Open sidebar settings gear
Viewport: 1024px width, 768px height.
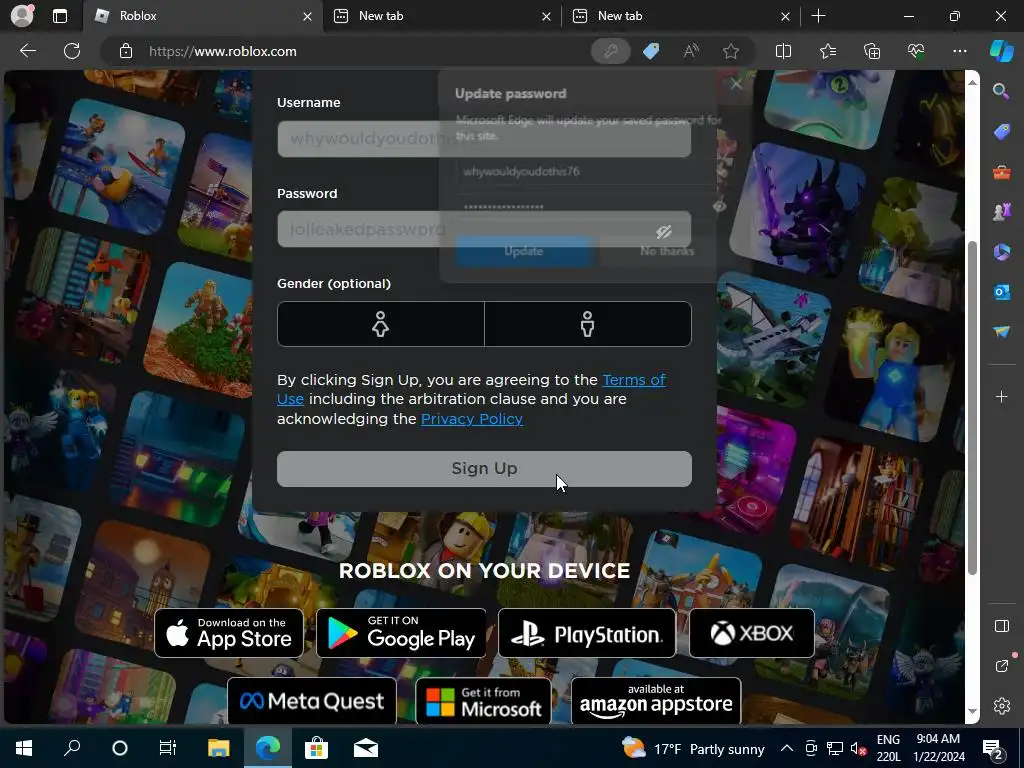coord(1001,706)
